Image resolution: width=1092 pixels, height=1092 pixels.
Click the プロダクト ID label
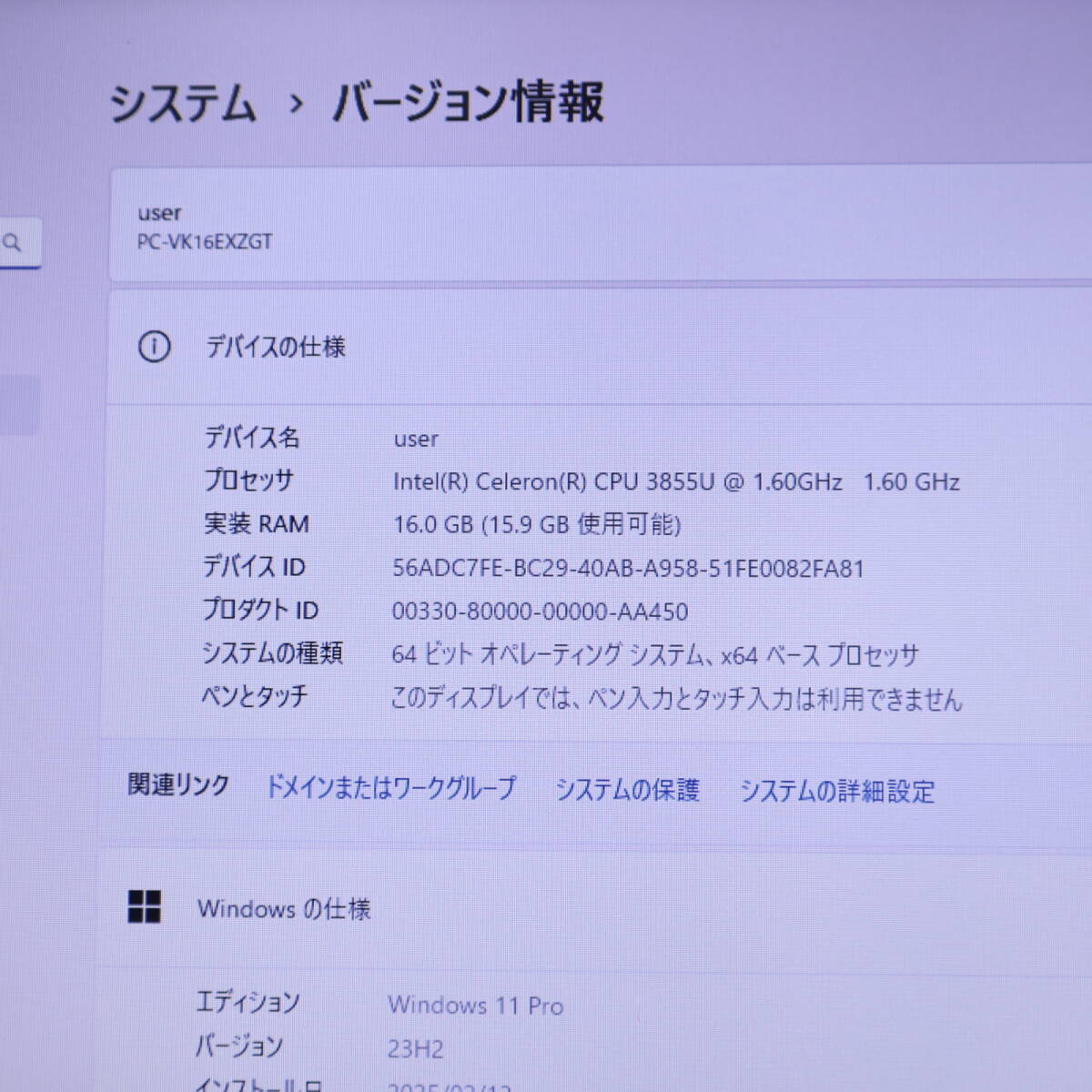259,610
